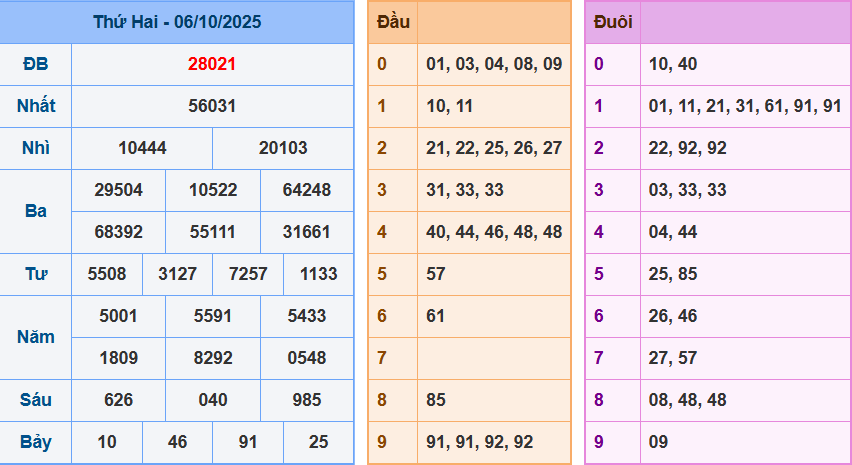This screenshot has height=465, width=852.
Task: Click the Thứ Hai - 06/10/2025 header
Action: pyautogui.click(x=177, y=22)
